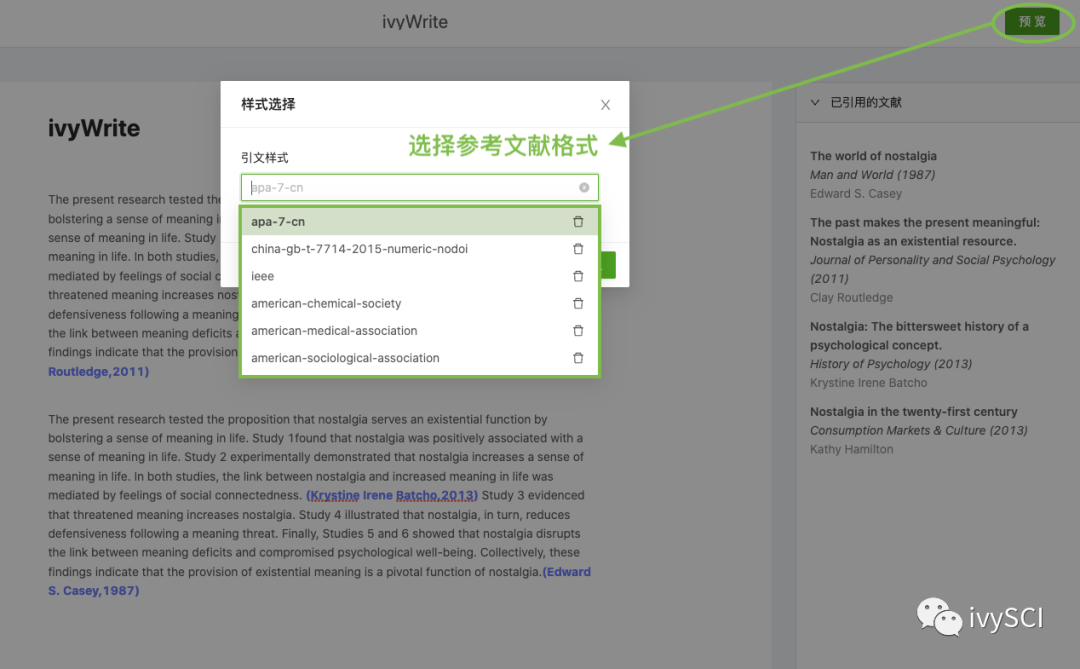Delete the apa-7-cn citation style

click(578, 221)
